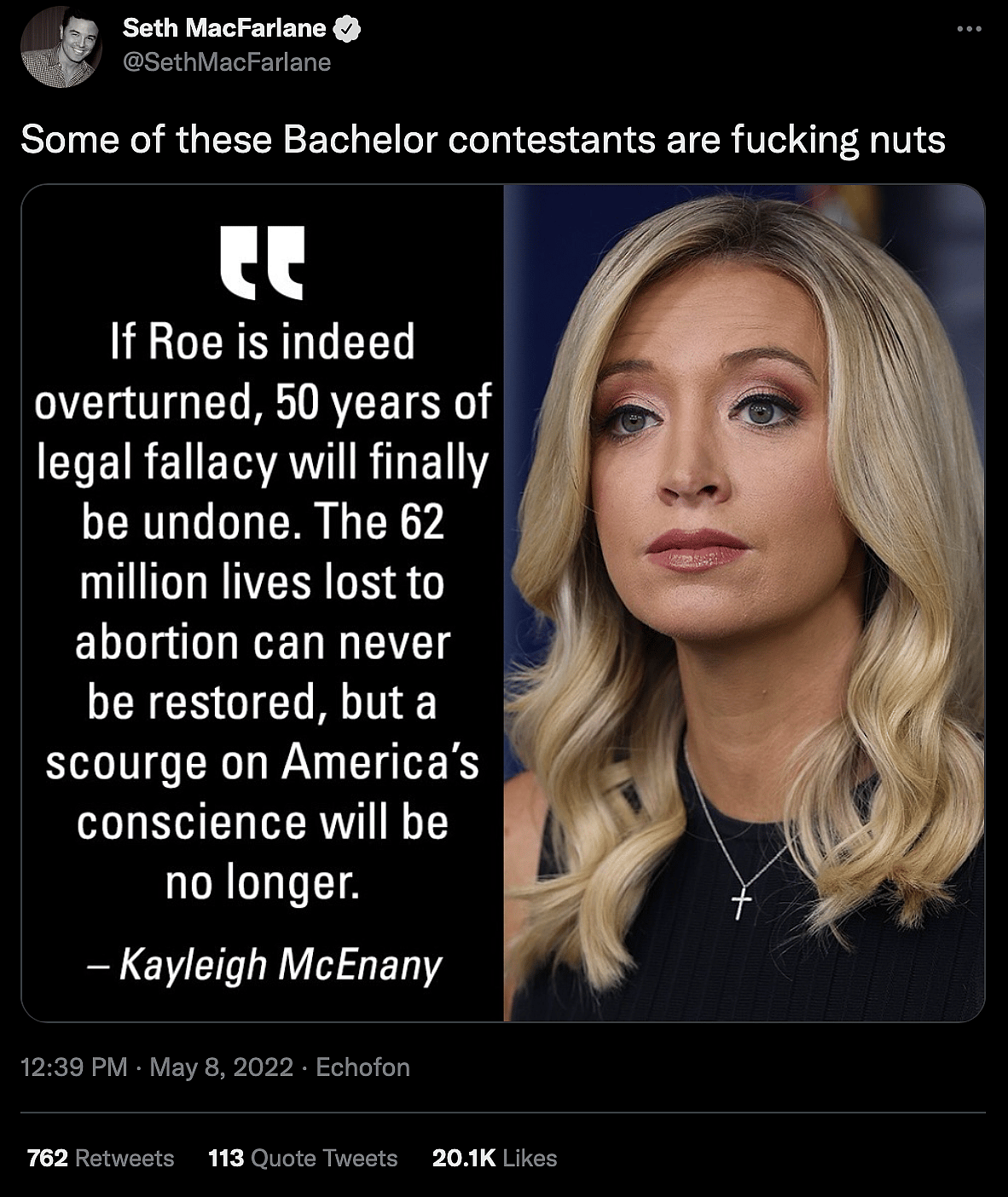The width and height of the screenshot is (1008, 1197).
Task: Show the 113 Quote Tweets
Action: (303, 1158)
